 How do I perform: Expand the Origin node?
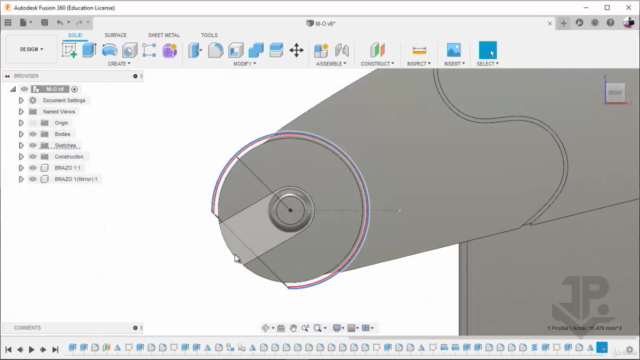point(21,123)
